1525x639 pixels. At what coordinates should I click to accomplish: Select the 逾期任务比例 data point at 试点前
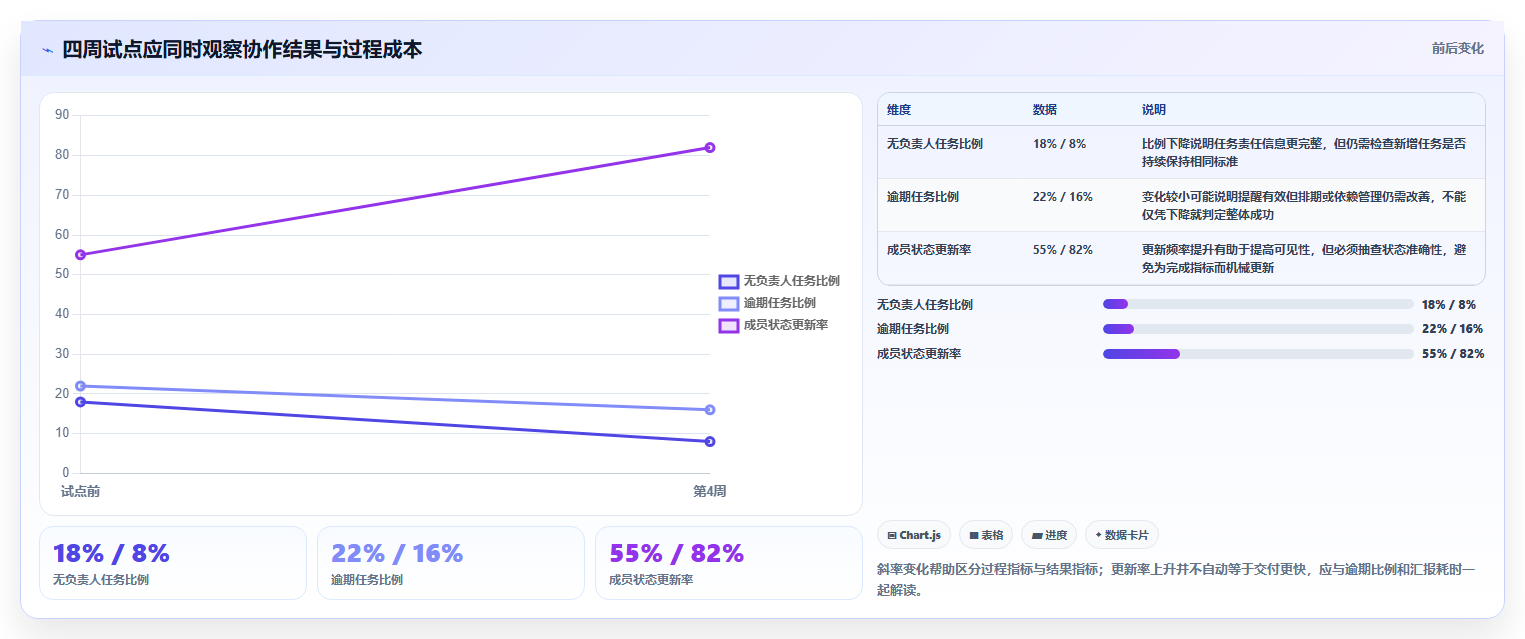(80, 386)
